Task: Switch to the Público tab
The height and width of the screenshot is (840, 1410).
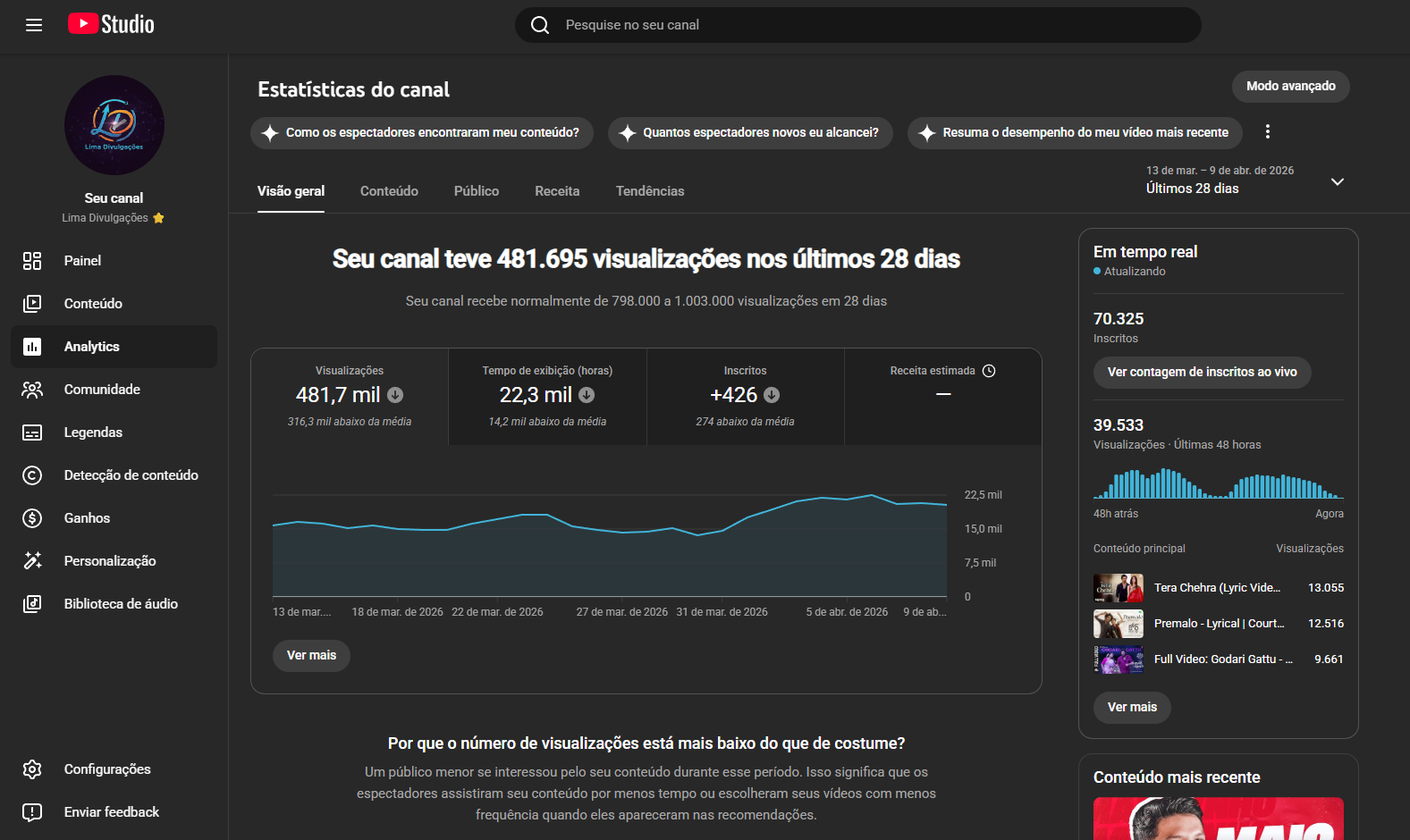Action: (x=476, y=191)
